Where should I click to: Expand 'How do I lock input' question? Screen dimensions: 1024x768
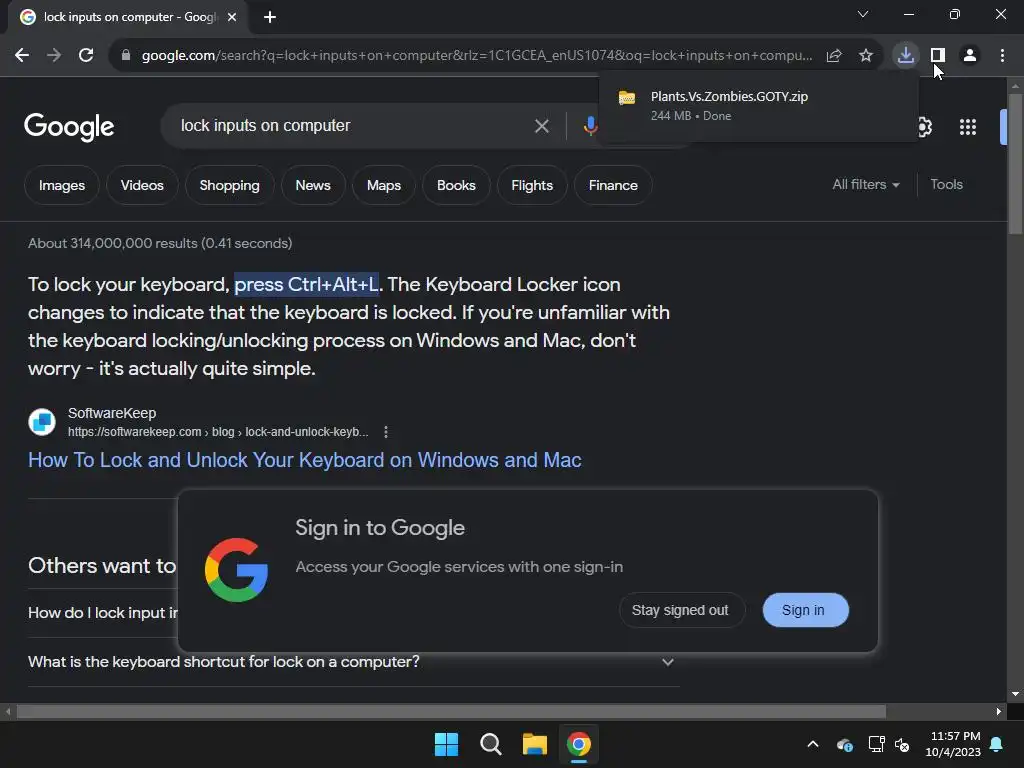click(x=103, y=613)
